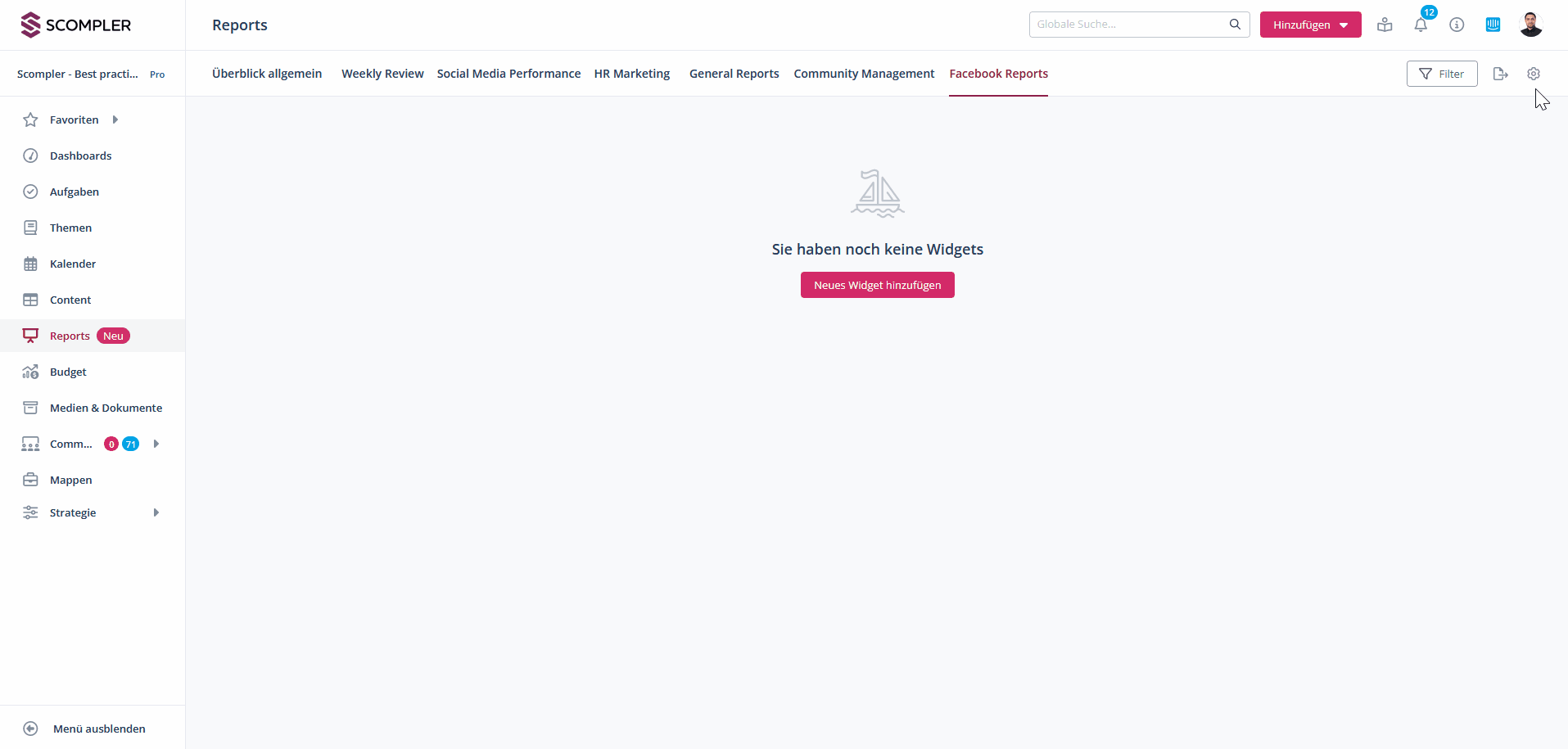Open the Hinzufügen dropdown button

(x=1310, y=25)
